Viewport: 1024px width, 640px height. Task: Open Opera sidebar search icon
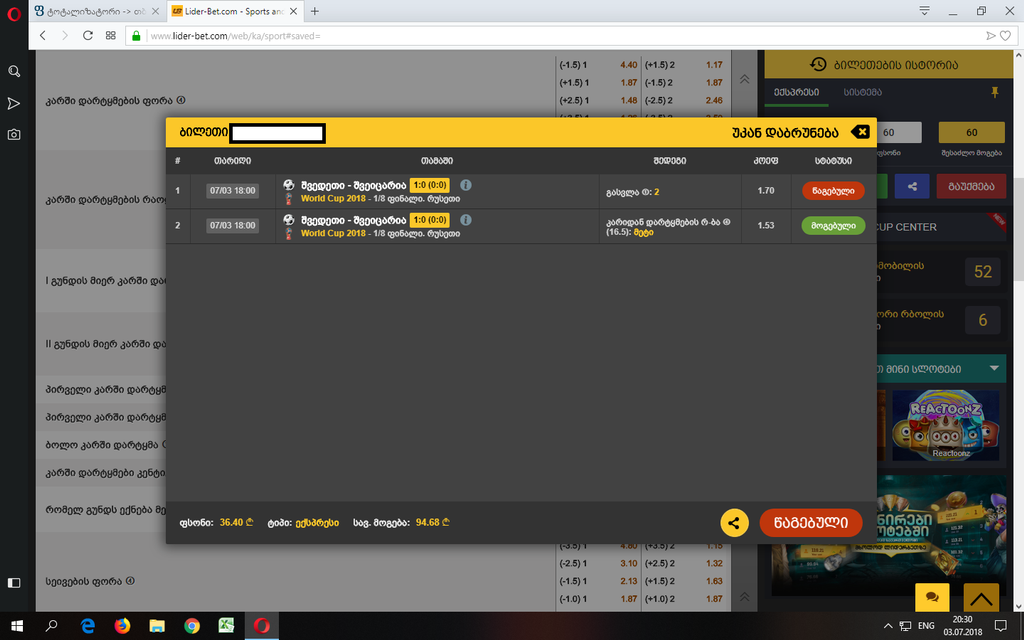[14, 71]
